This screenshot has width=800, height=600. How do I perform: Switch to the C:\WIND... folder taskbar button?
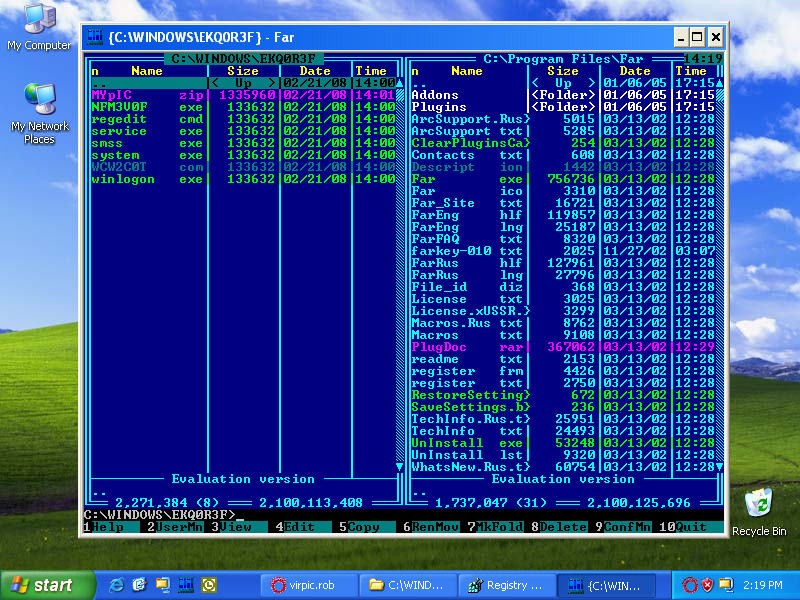[x=407, y=585]
